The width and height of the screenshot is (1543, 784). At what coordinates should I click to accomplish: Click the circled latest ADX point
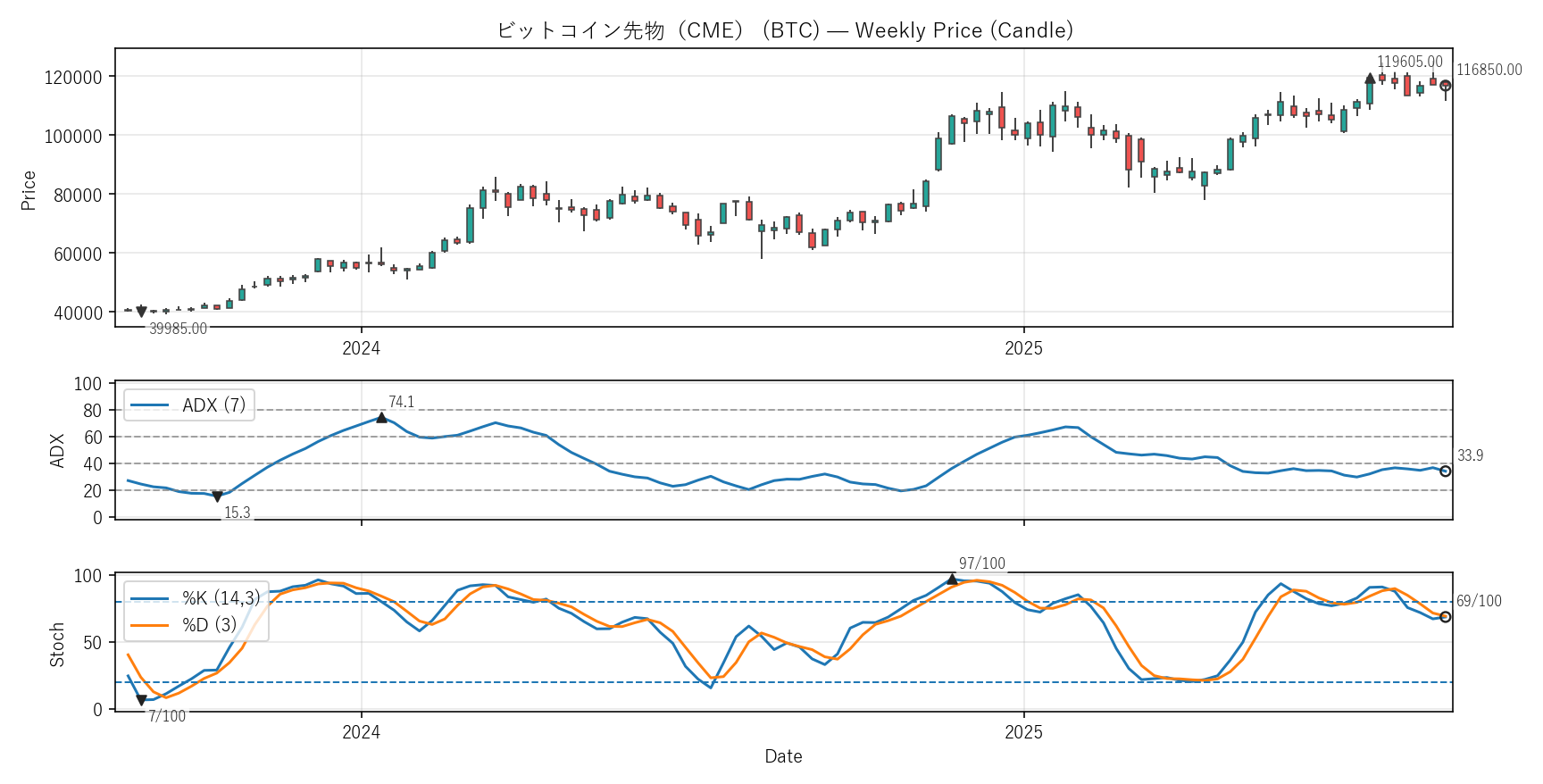pos(1446,471)
